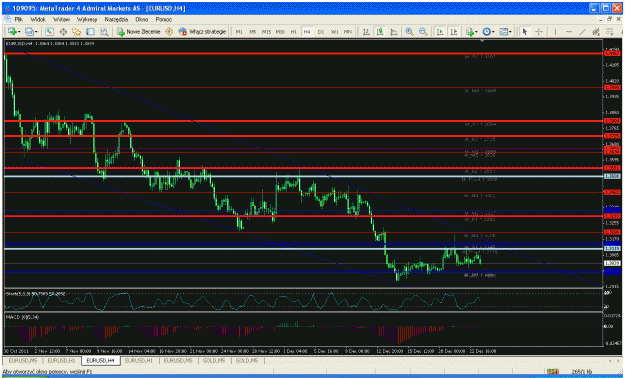Viewport: 625px width, 378px height.
Task: Toggle the Terminal window icon
Action: tap(90, 32)
